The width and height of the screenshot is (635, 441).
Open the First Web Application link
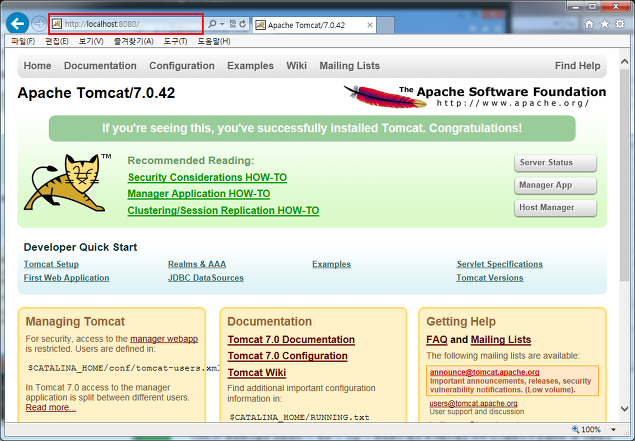pyautogui.click(x=66, y=278)
